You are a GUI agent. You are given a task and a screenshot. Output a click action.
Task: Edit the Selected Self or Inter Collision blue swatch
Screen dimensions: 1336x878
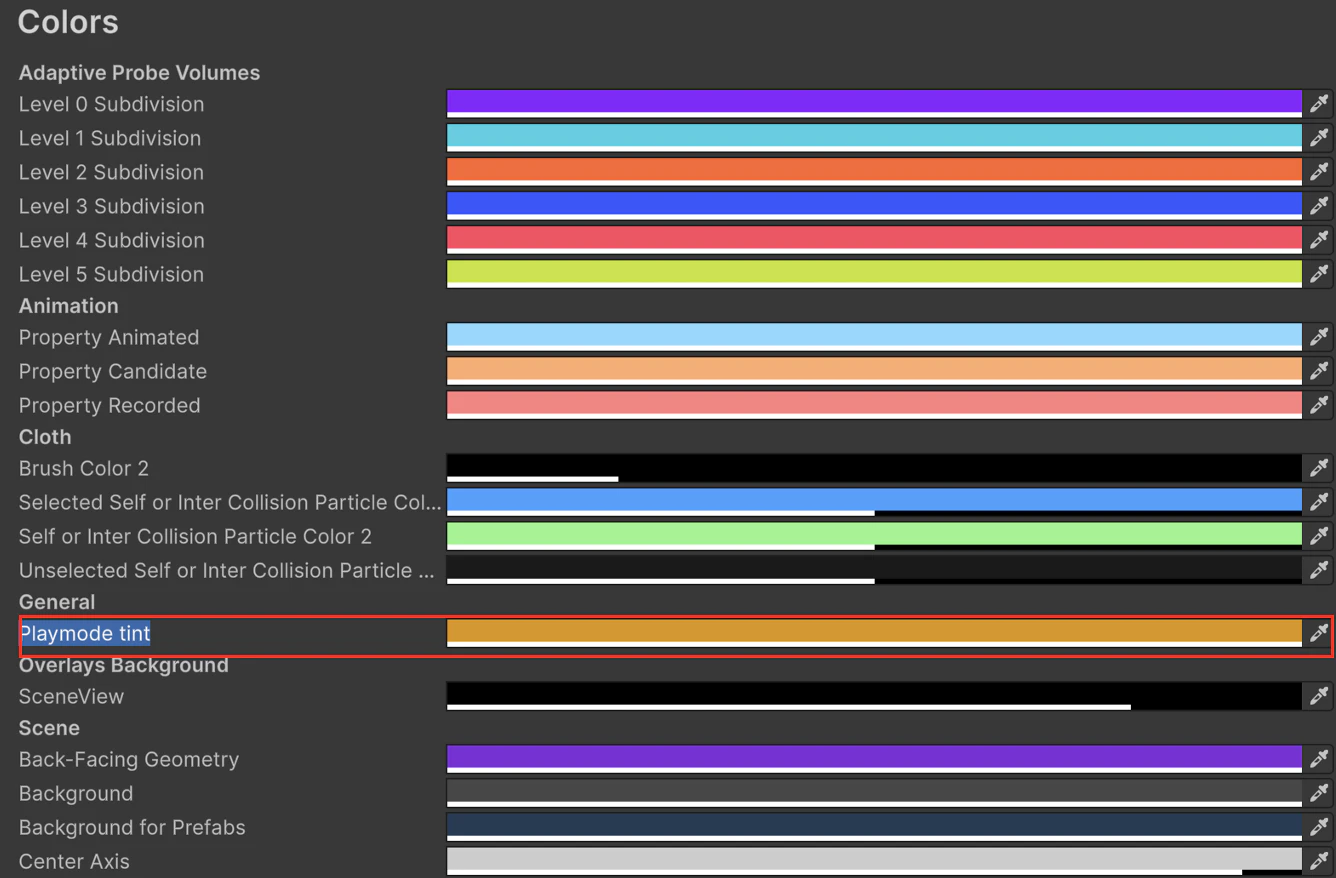(874, 502)
